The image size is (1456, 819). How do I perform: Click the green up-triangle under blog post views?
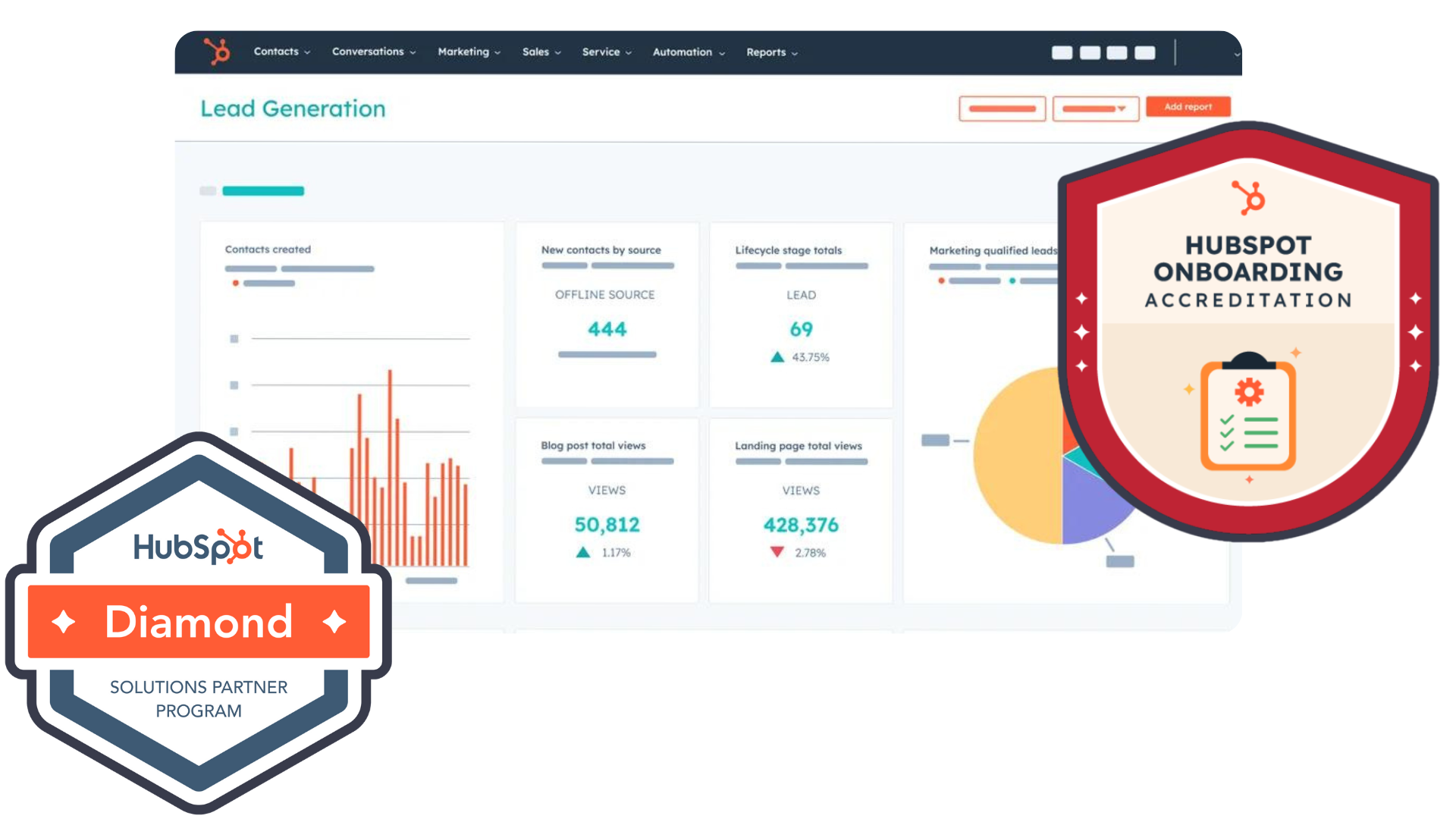[582, 552]
